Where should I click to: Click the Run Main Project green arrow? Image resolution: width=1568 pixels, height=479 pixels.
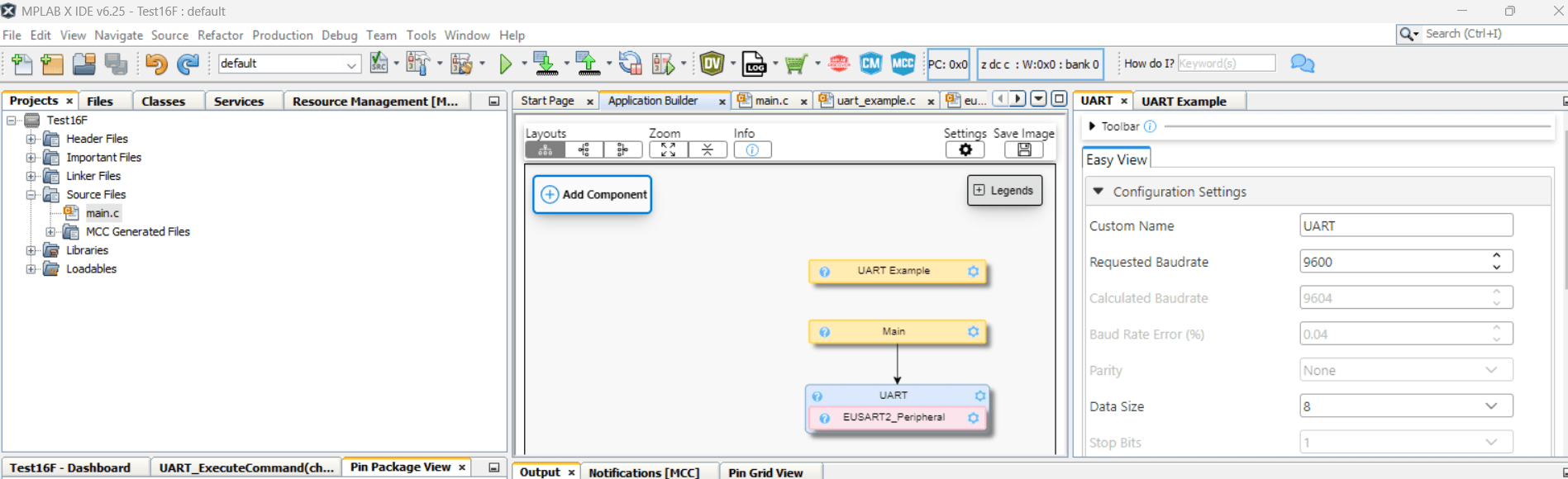(x=506, y=64)
